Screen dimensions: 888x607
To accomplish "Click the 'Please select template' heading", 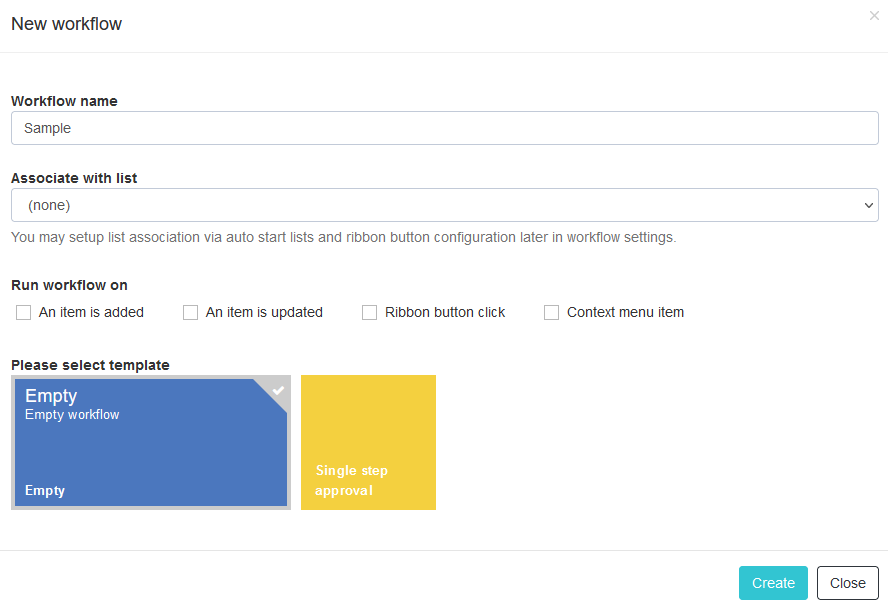I will [x=90, y=365].
